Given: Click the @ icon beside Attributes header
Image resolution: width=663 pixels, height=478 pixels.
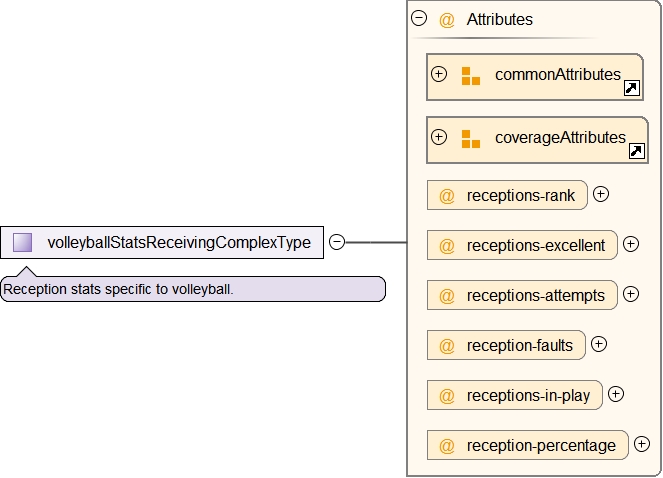Looking at the screenshot, I should click(x=447, y=19).
